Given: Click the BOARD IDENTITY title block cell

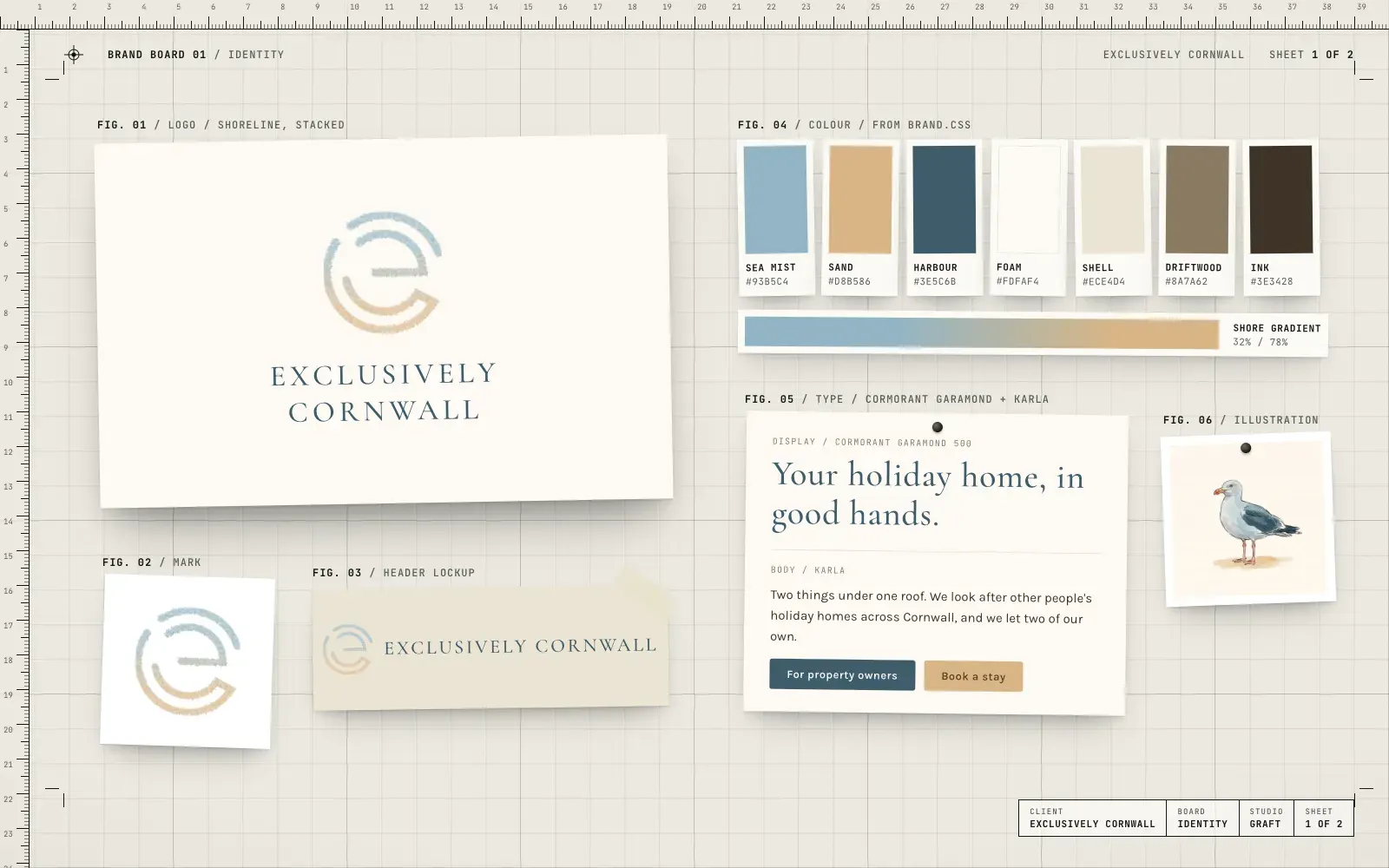Looking at the screenshot, I should click(1202, 818).
